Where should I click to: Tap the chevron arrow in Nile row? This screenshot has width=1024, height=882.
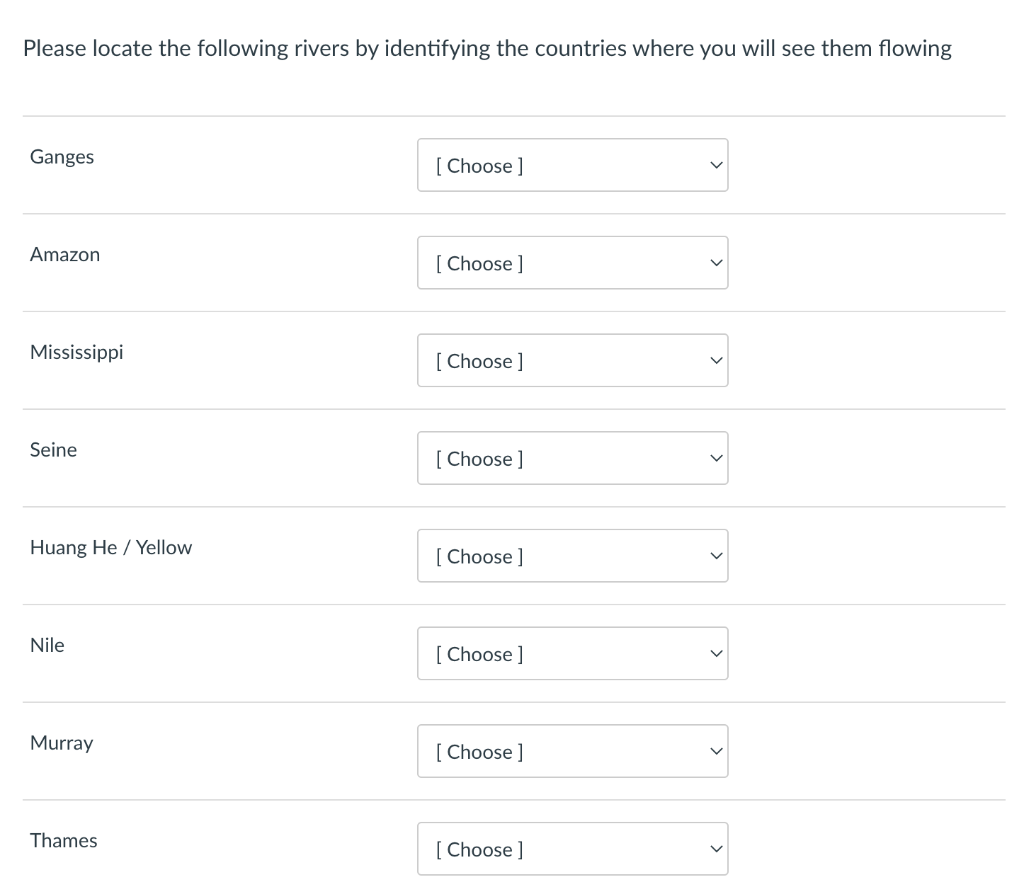(714, 655)
